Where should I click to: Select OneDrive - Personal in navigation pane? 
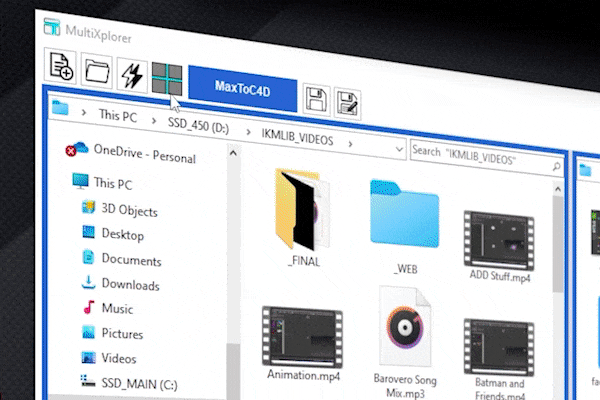click(144, 156)
